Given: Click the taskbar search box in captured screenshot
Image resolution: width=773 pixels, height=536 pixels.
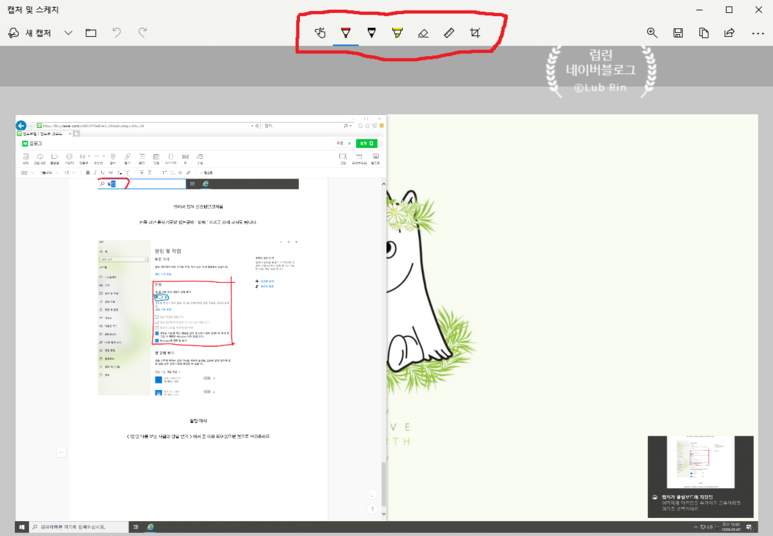Looking at the screenshot, I should tap(78, 527).
